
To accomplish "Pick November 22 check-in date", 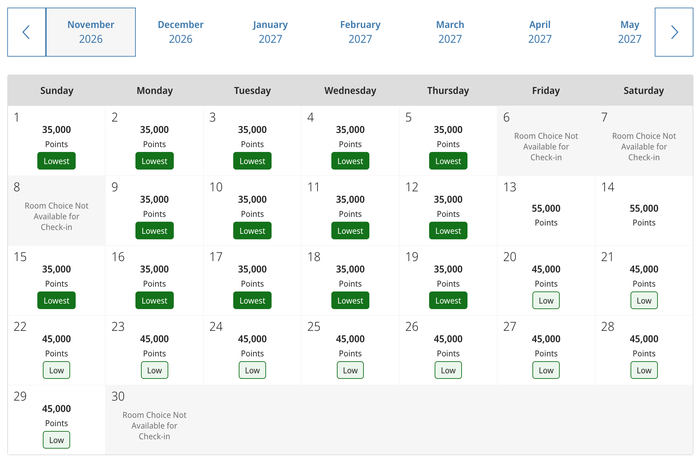I will [56, 350].
